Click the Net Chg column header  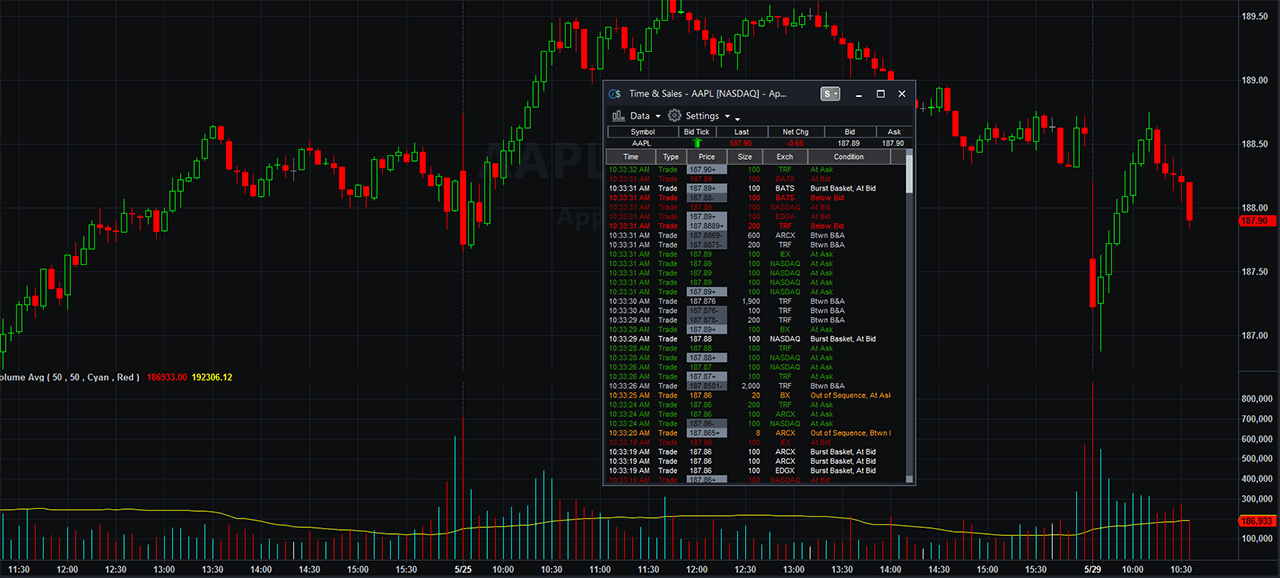[x=796, y=132]
